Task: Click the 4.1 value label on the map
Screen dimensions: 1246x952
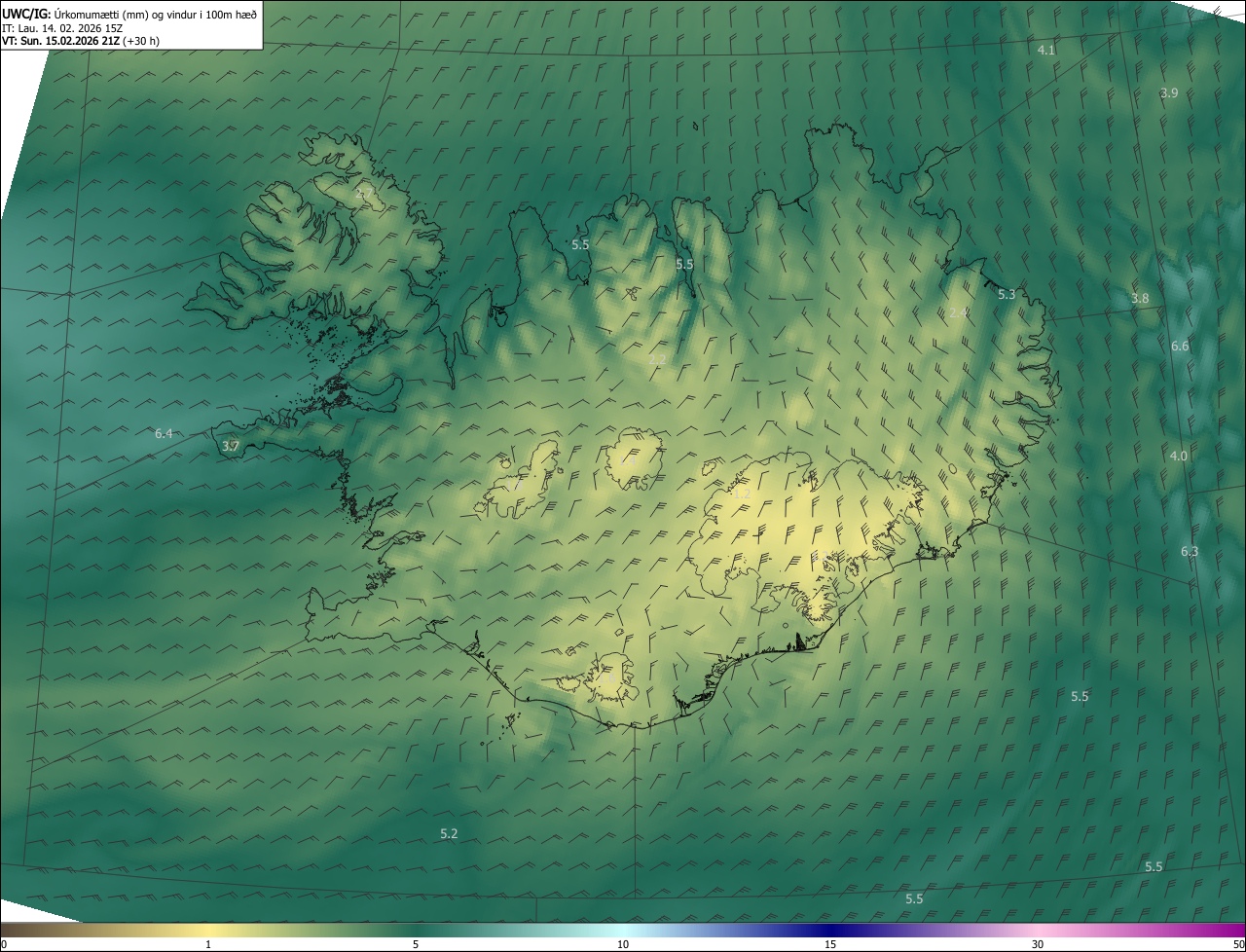Action: click(1046, 50)
